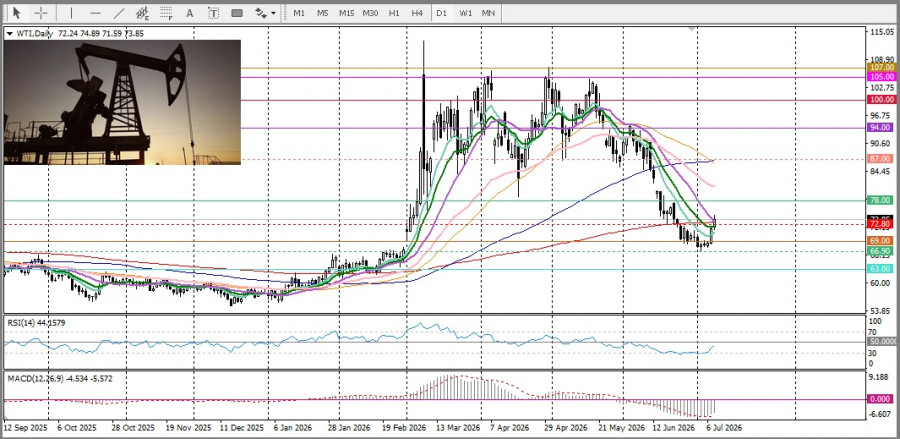Toggle the H4 timeframe
This screenshot has width=900, height=439.
coord(417,13)
